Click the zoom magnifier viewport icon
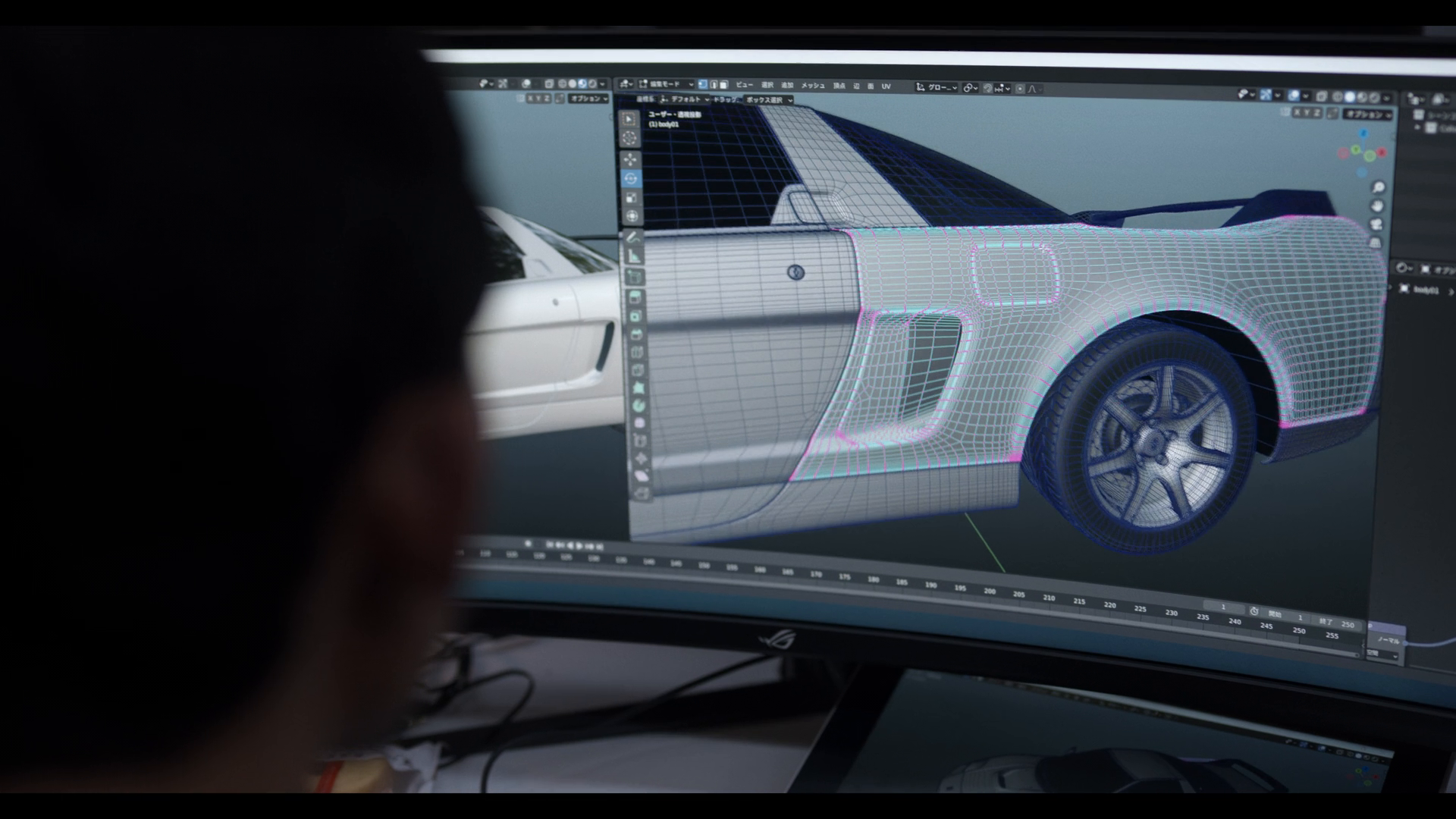 tap(1379, 187)
